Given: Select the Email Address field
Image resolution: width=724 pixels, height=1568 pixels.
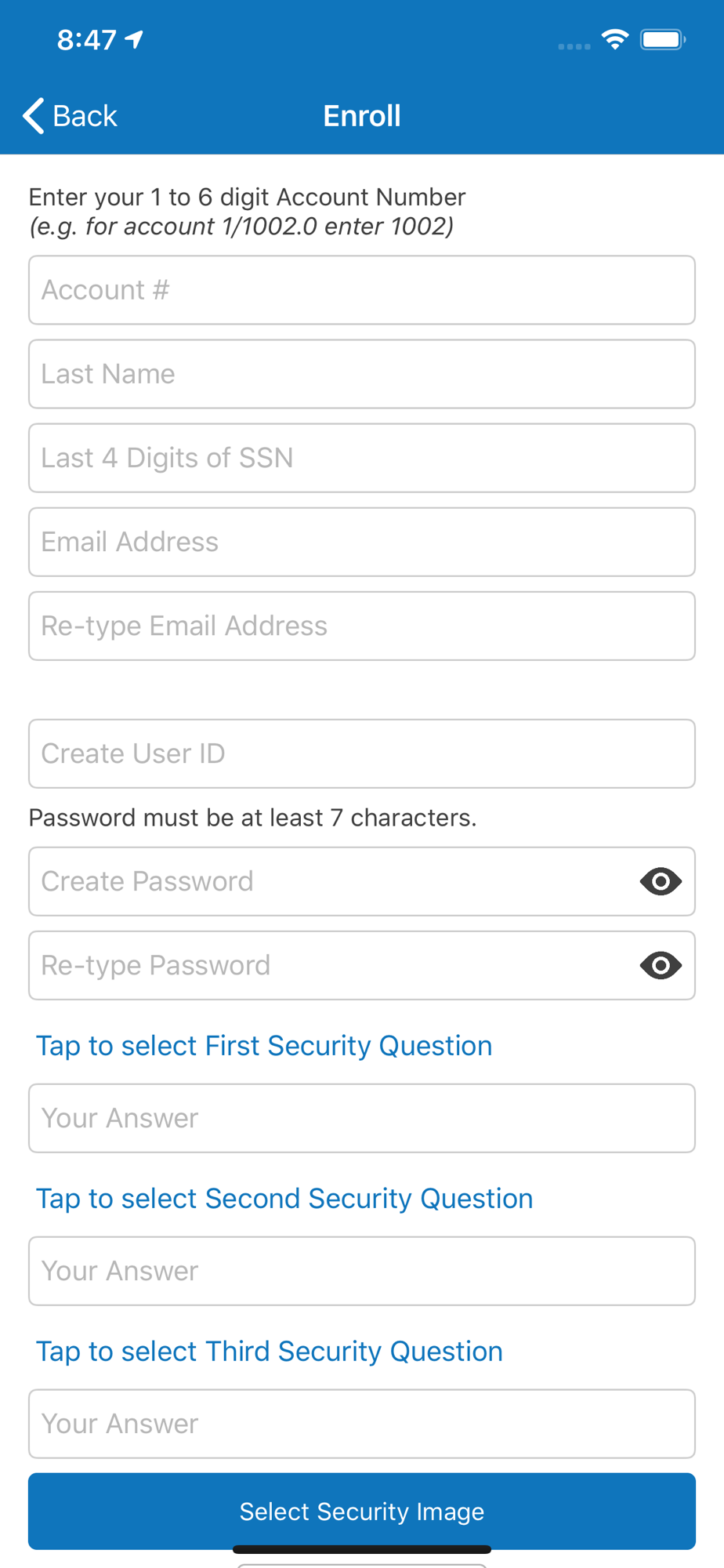Looking at the screenshot, I should pos(362,542).
